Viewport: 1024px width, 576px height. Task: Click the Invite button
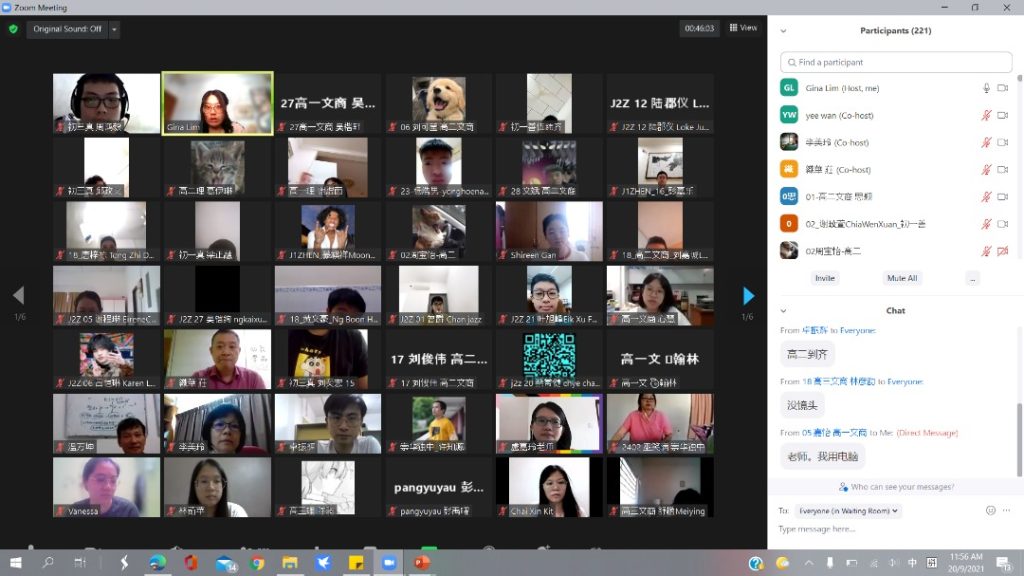(x=824, y=278)
